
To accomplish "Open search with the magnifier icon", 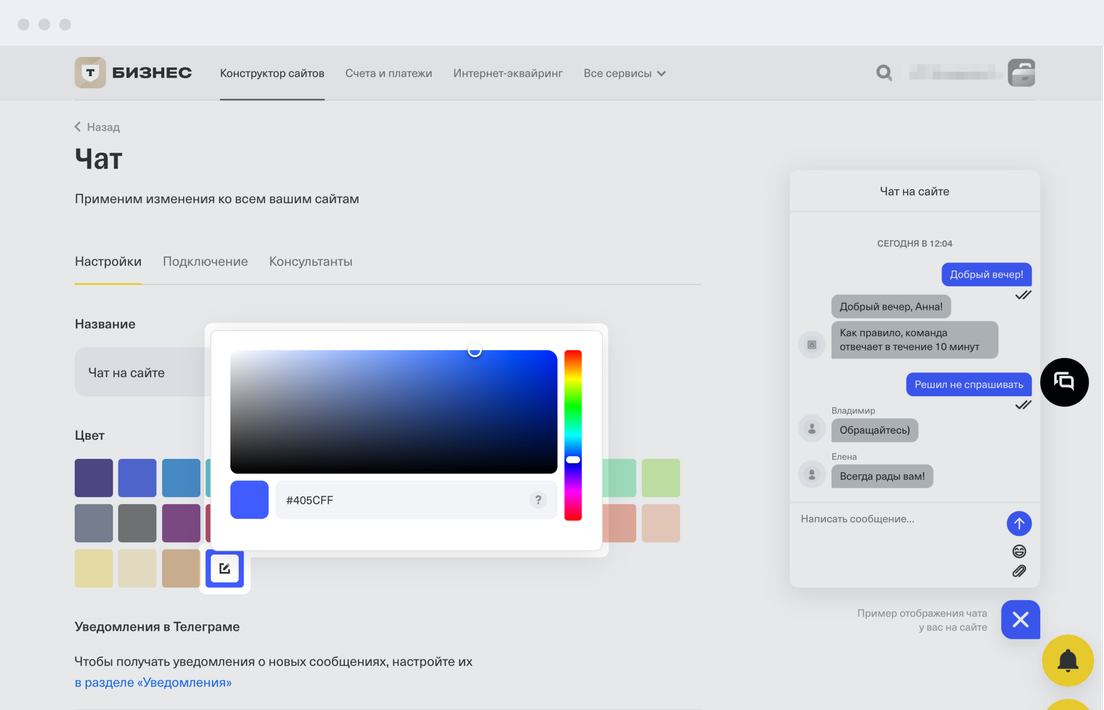I will click(x=884, y=73).
